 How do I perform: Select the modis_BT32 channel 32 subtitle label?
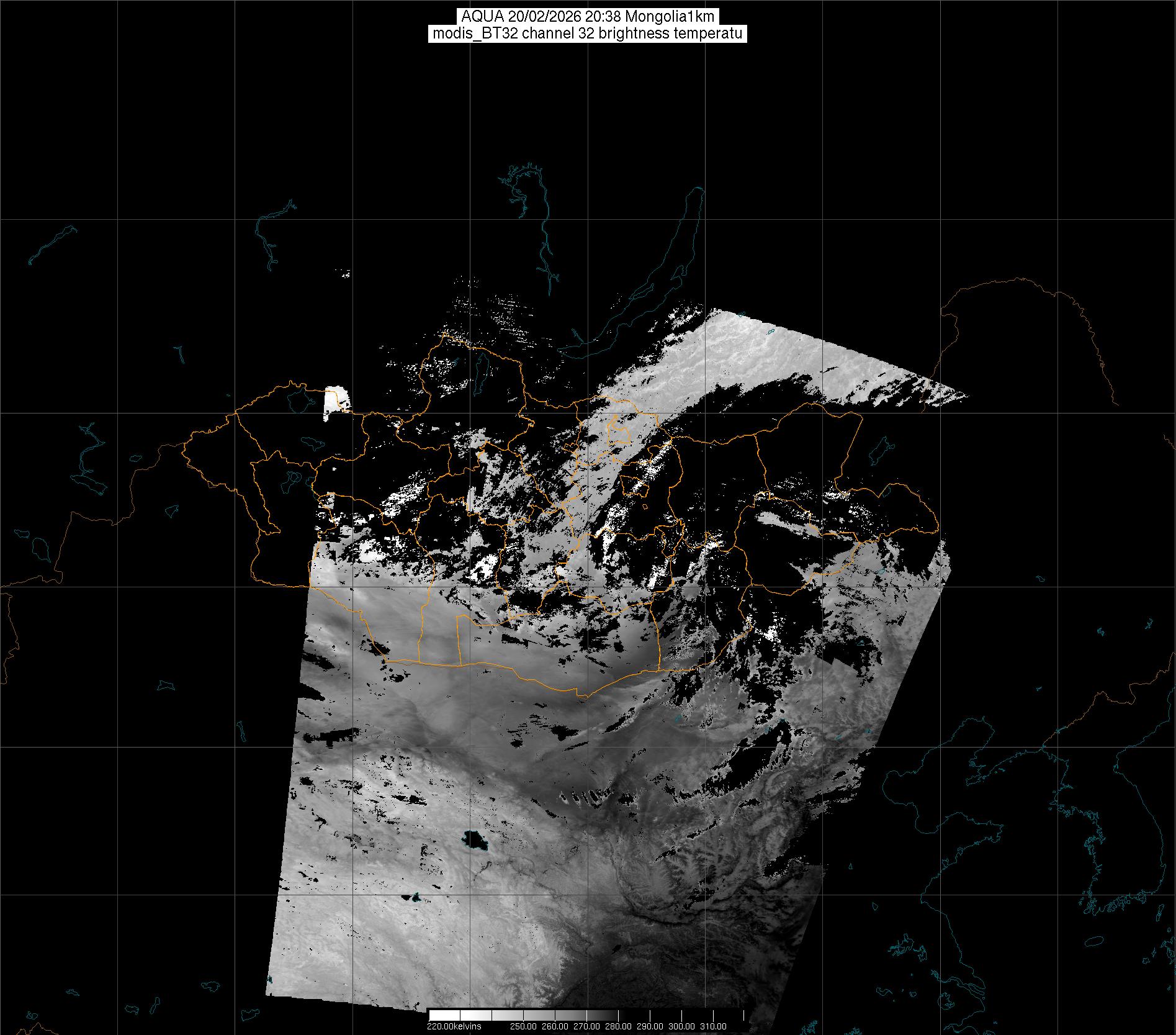(587, 34)
